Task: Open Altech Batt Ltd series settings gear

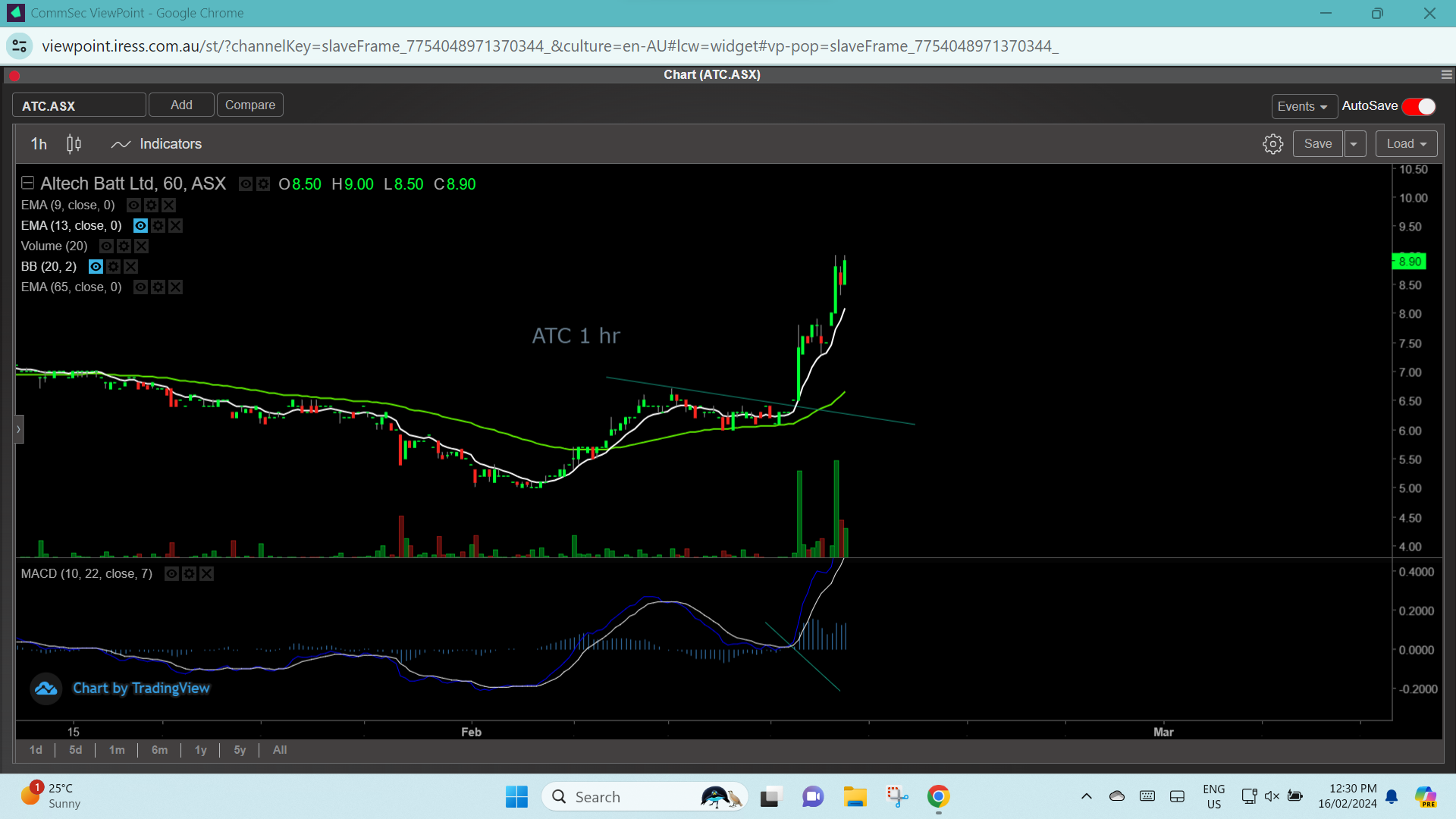Action: 263,184
